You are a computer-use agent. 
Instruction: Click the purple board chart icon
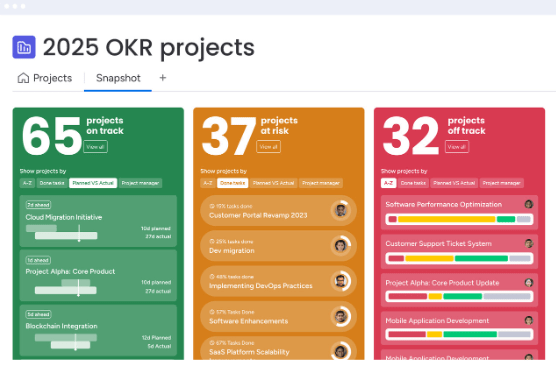[24, 47]
